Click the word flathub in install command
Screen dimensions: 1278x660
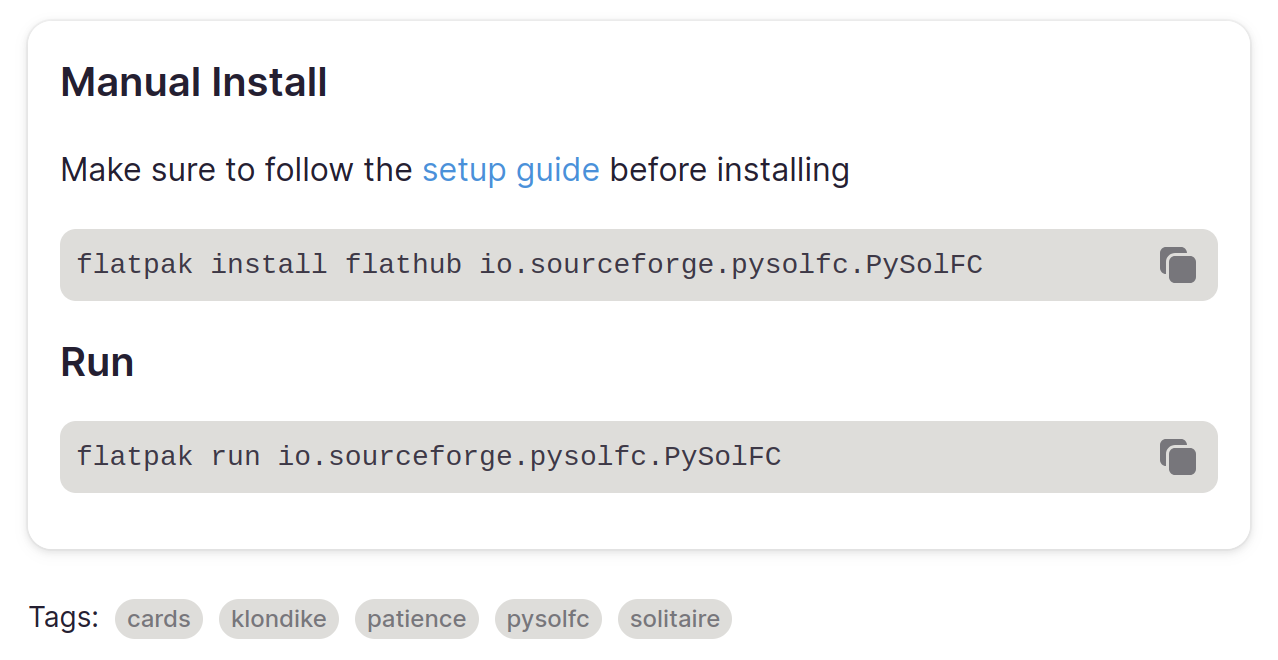404,265
